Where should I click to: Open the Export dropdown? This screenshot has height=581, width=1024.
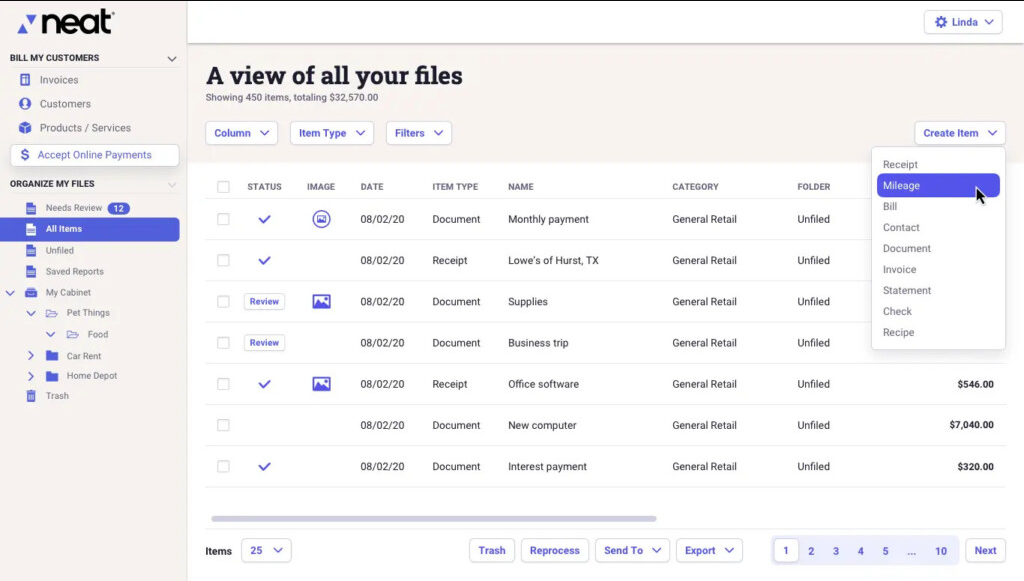tap(709, 550)
